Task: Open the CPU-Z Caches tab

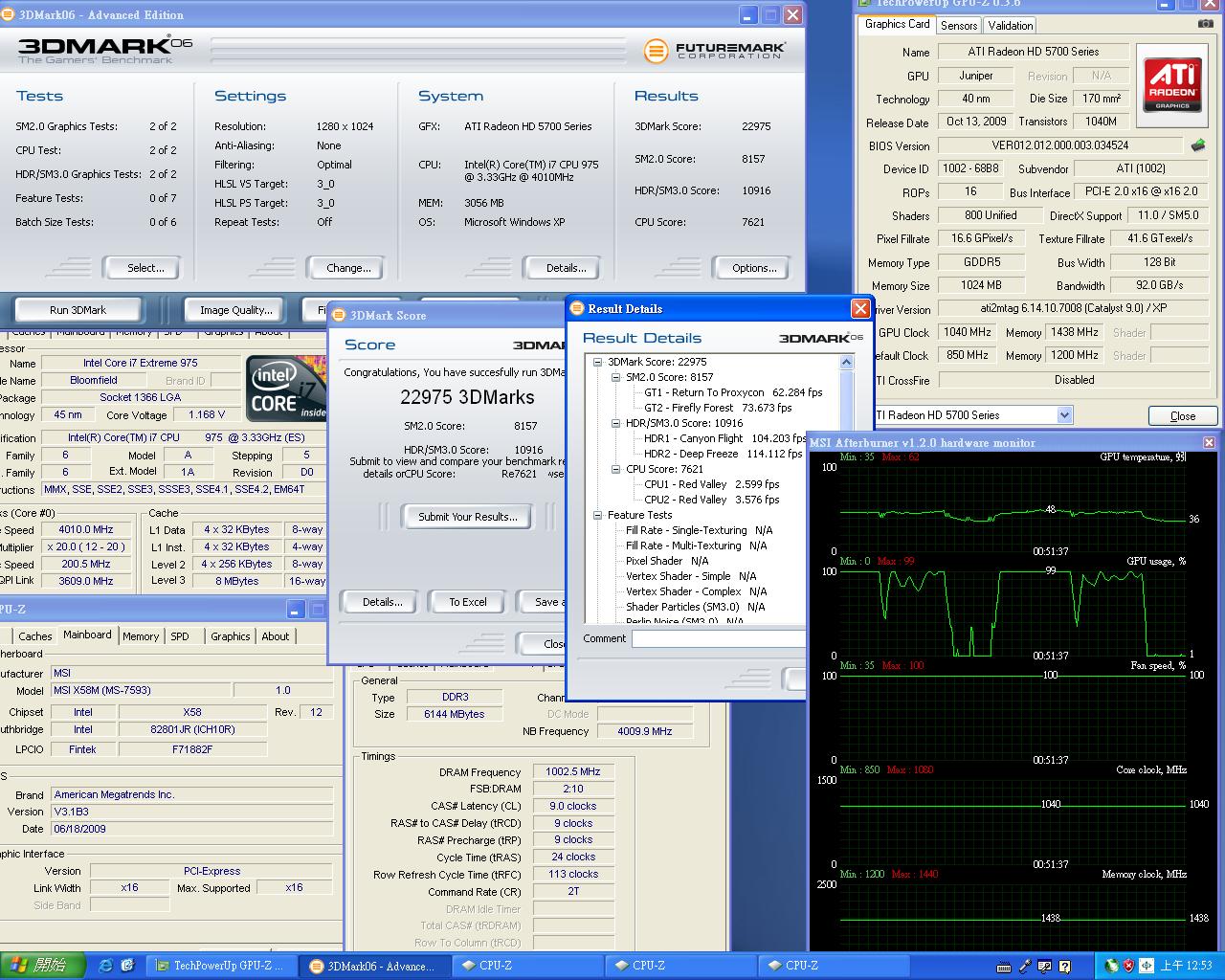Action: [x=35, y=636]
